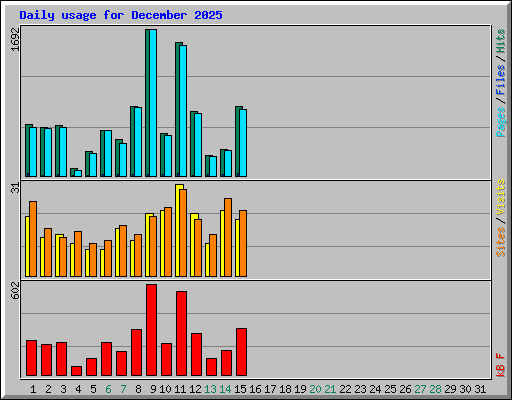The image size is (512, 400).
Task: Click day label '16' on the x-axis
Action: point(255,389)
